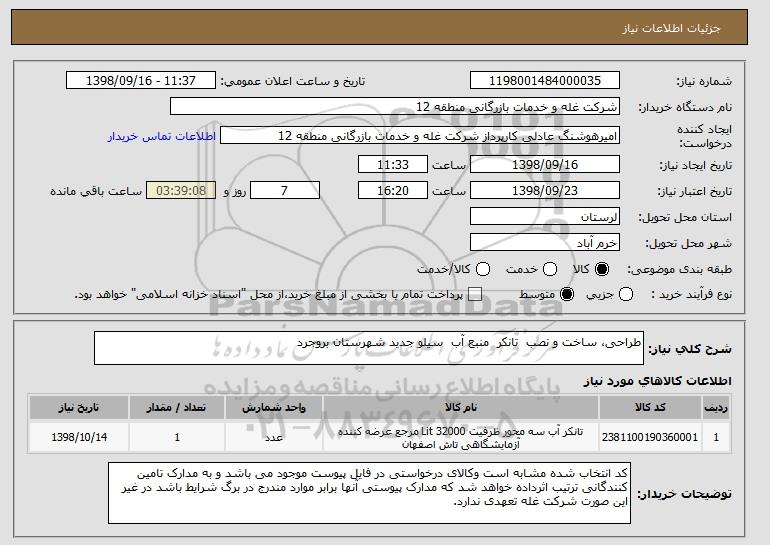
Task: Click the need date cell 1398/10/14
Action: pos(79,437)
